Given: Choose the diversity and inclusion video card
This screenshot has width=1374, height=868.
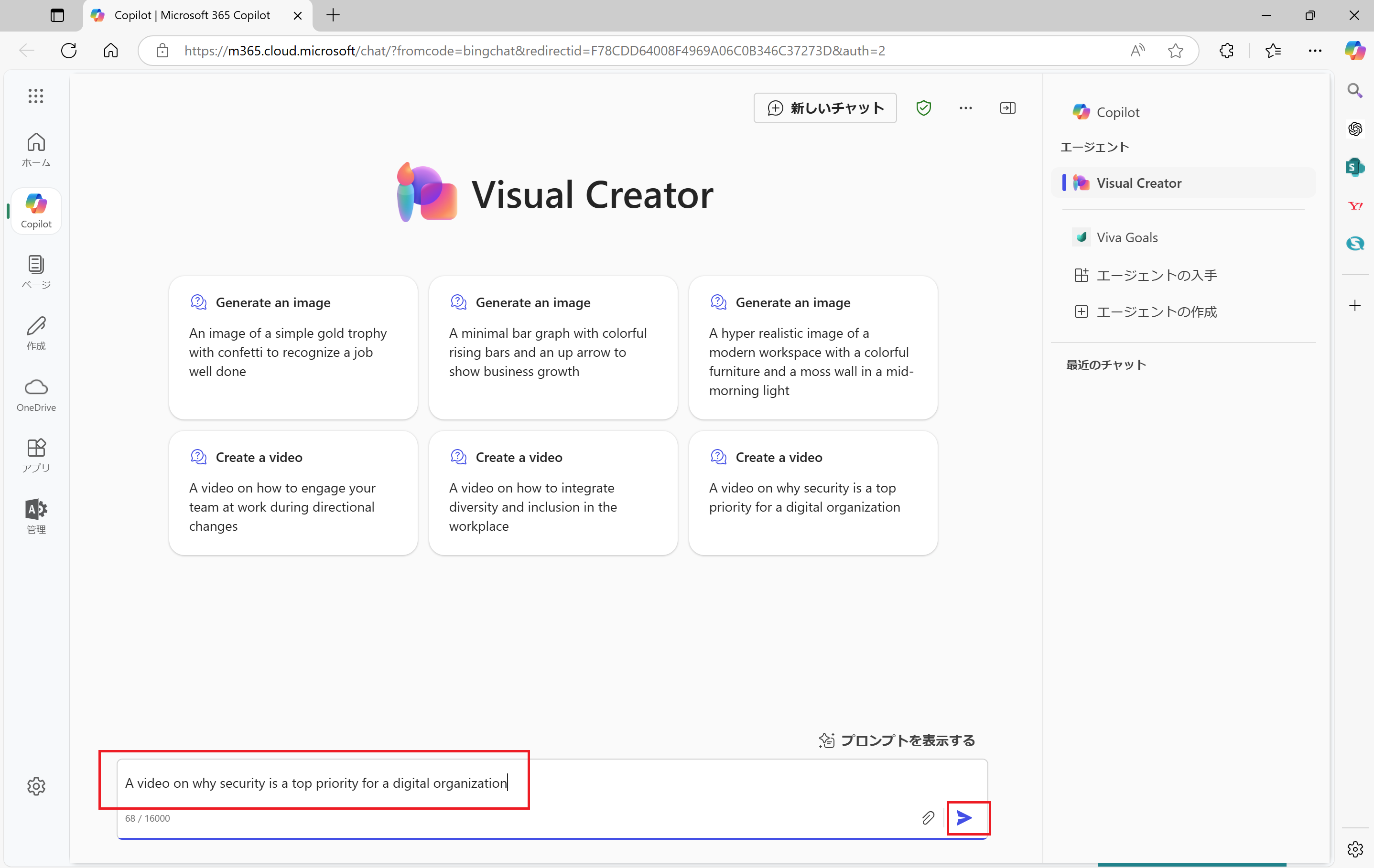Looking at the screenshot, I should (x=553, y=493).
